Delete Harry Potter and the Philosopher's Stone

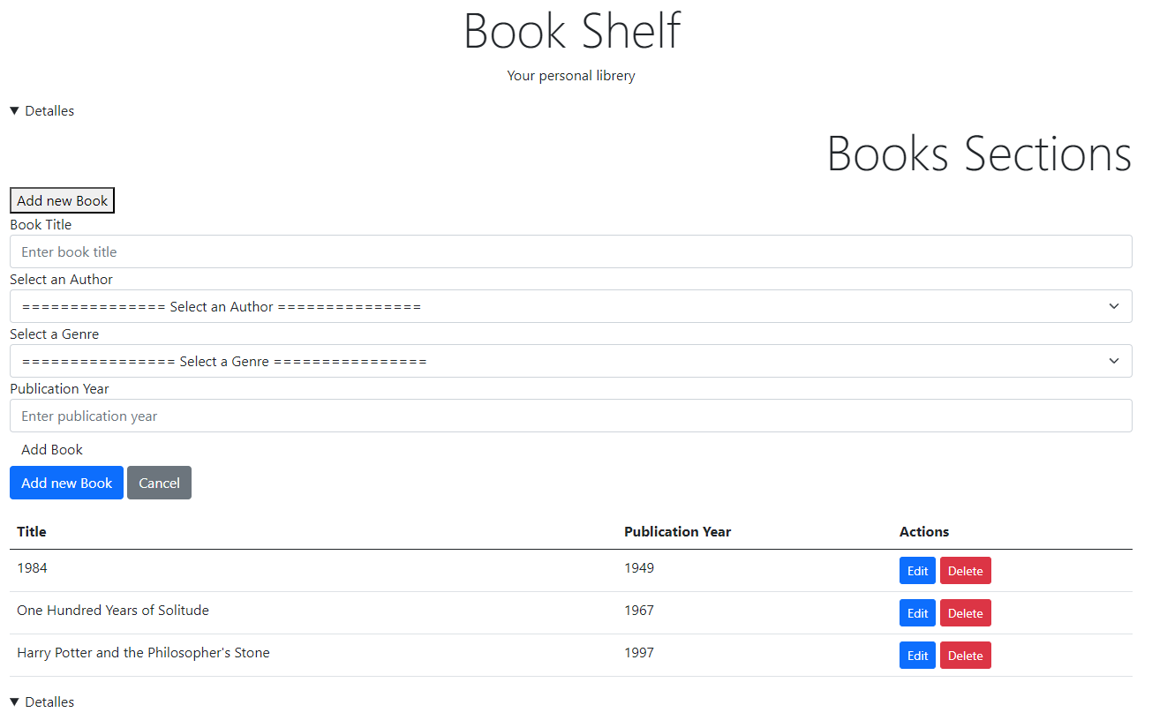click(965, 655)
